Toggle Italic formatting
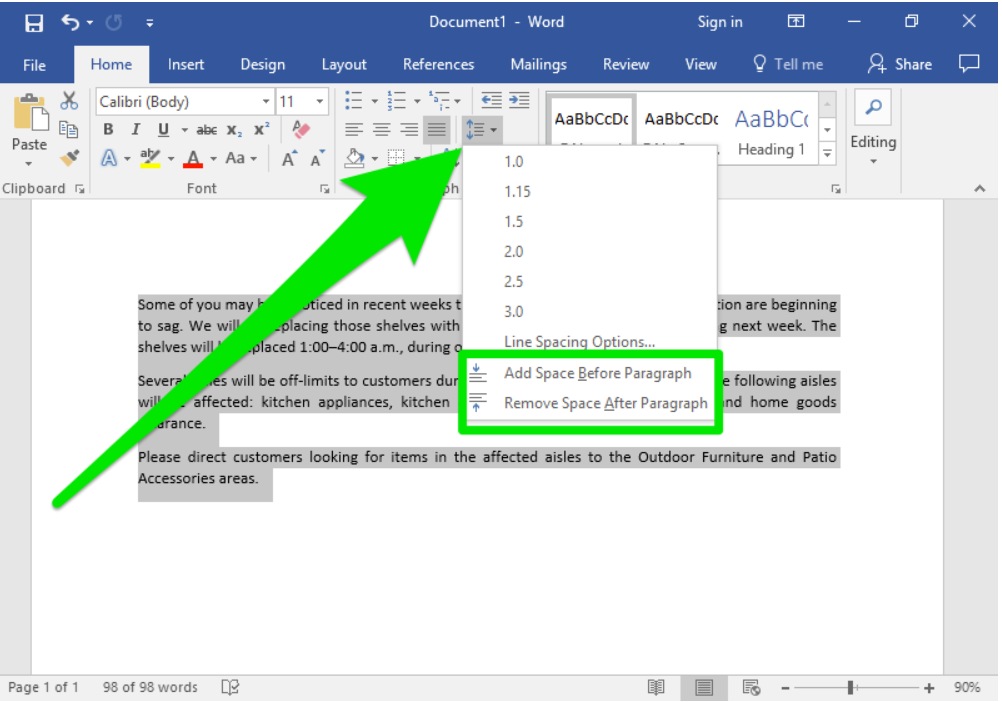 click(135, 129)
